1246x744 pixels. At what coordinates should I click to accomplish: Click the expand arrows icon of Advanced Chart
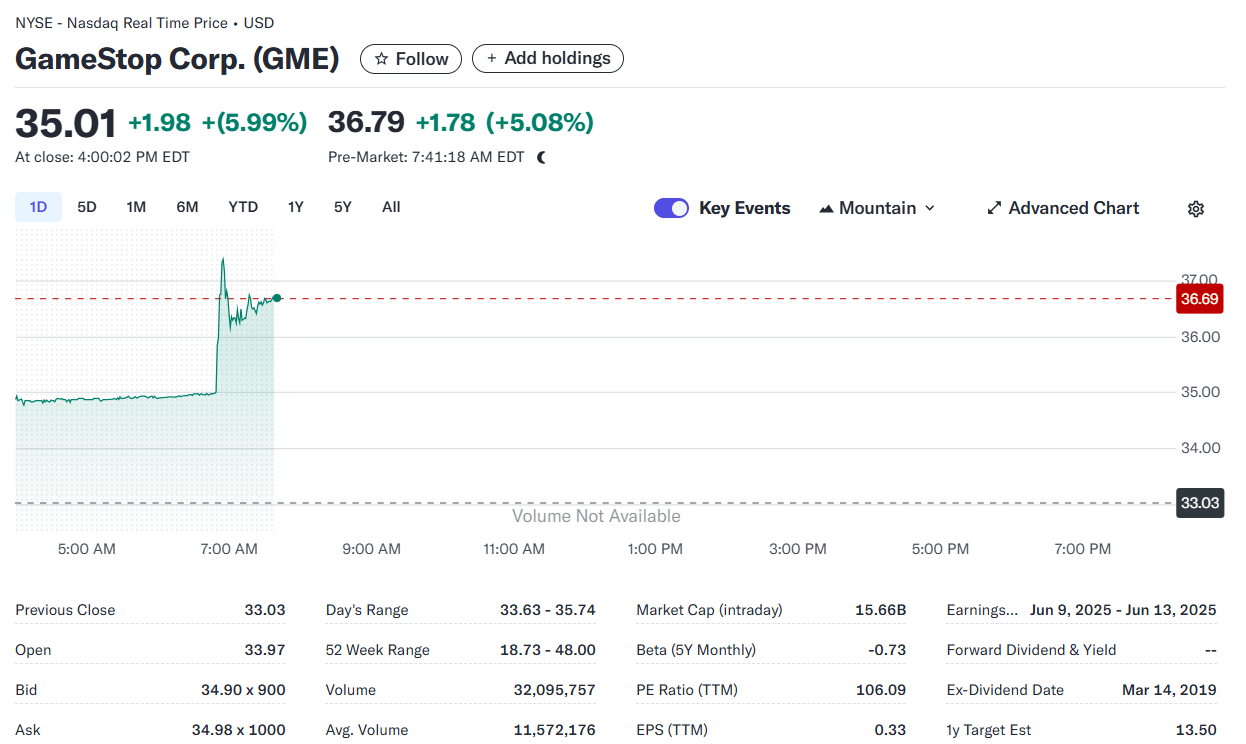pyautogui.click(x=994, y=208)
